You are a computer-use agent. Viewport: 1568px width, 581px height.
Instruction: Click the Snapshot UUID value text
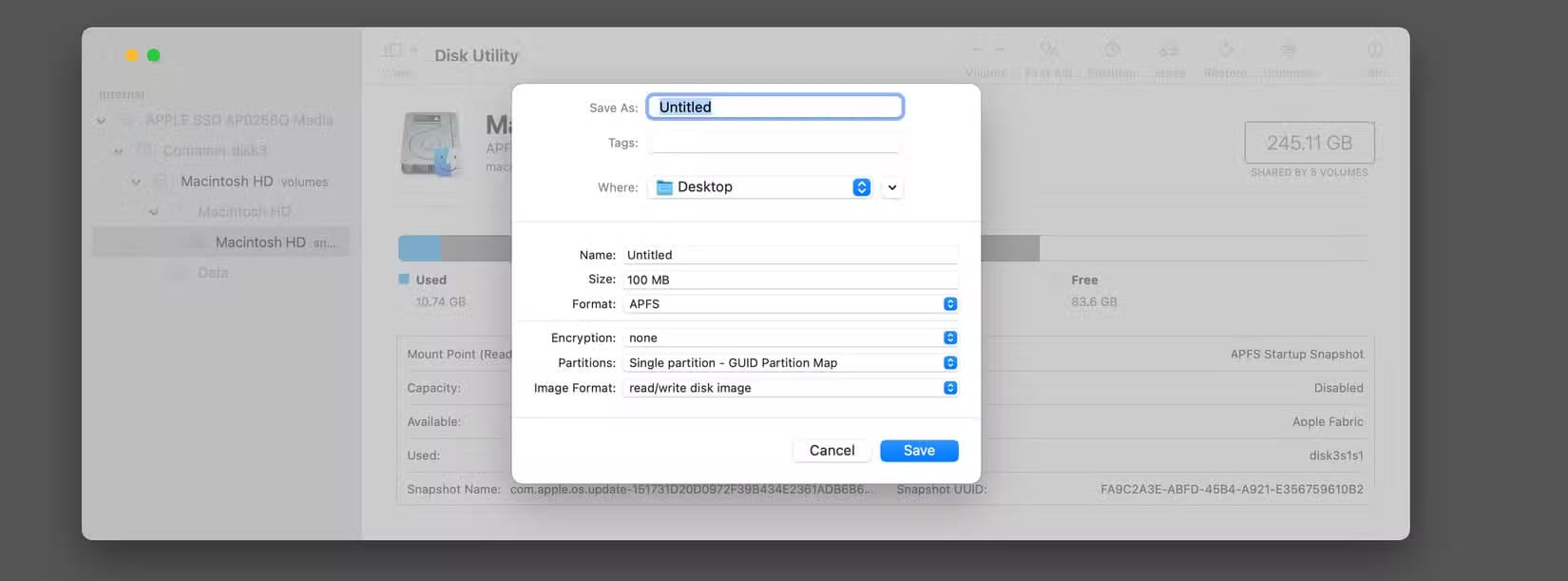[1232, 489]
